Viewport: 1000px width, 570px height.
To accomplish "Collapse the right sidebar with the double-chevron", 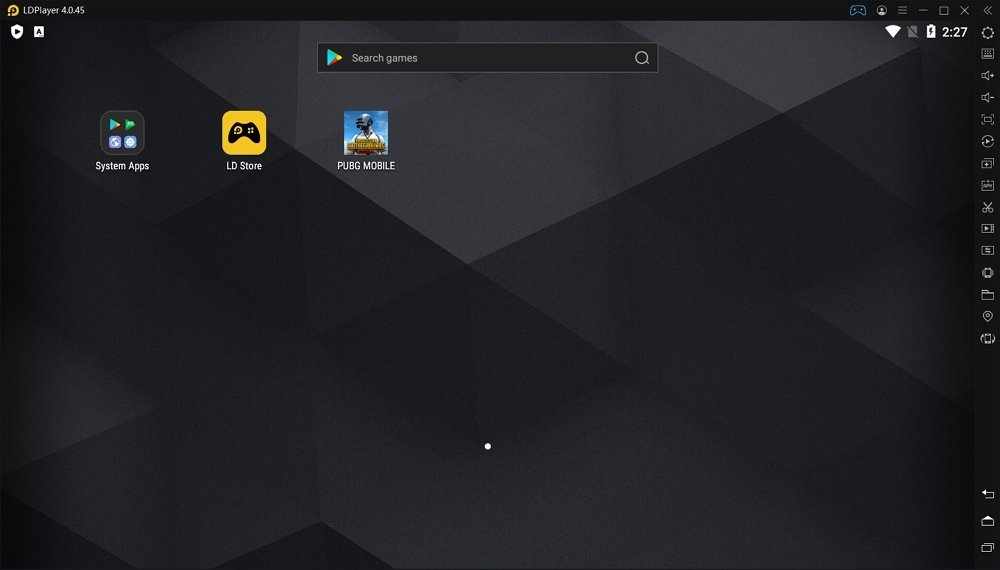I will pyautogui.click(x=987, y=10).
